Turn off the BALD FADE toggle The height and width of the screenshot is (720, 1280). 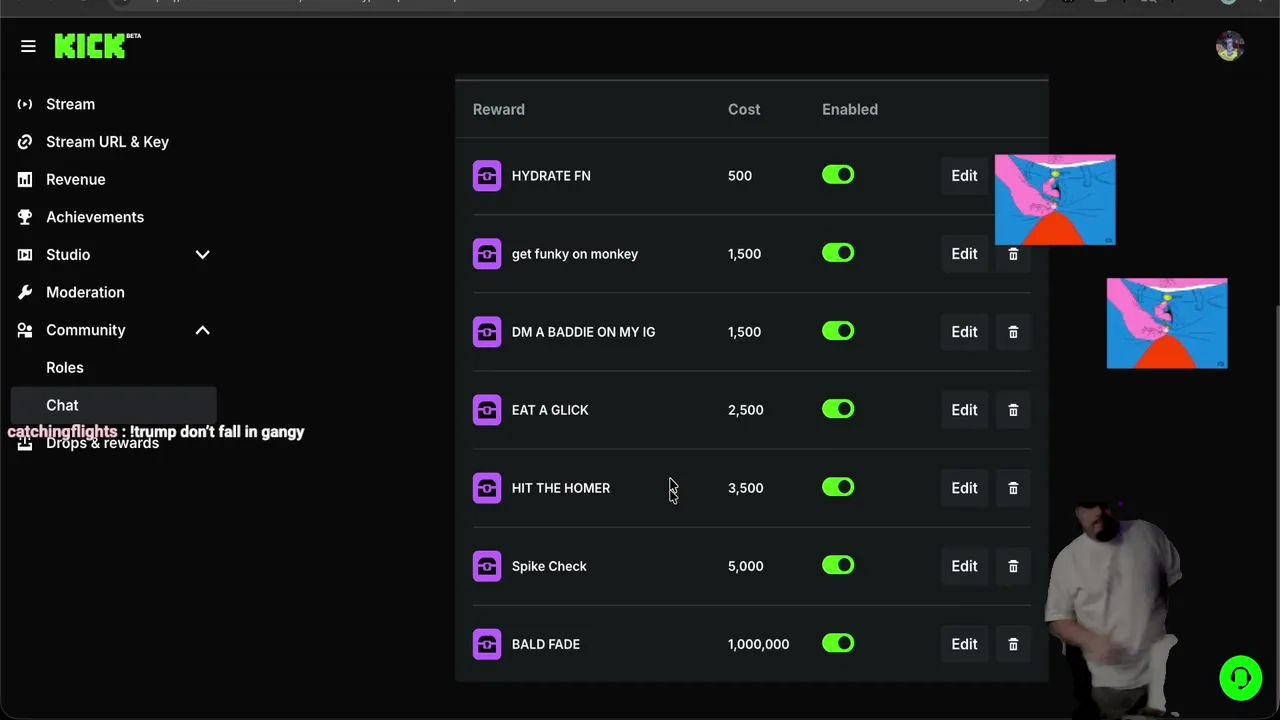(838, 643)
